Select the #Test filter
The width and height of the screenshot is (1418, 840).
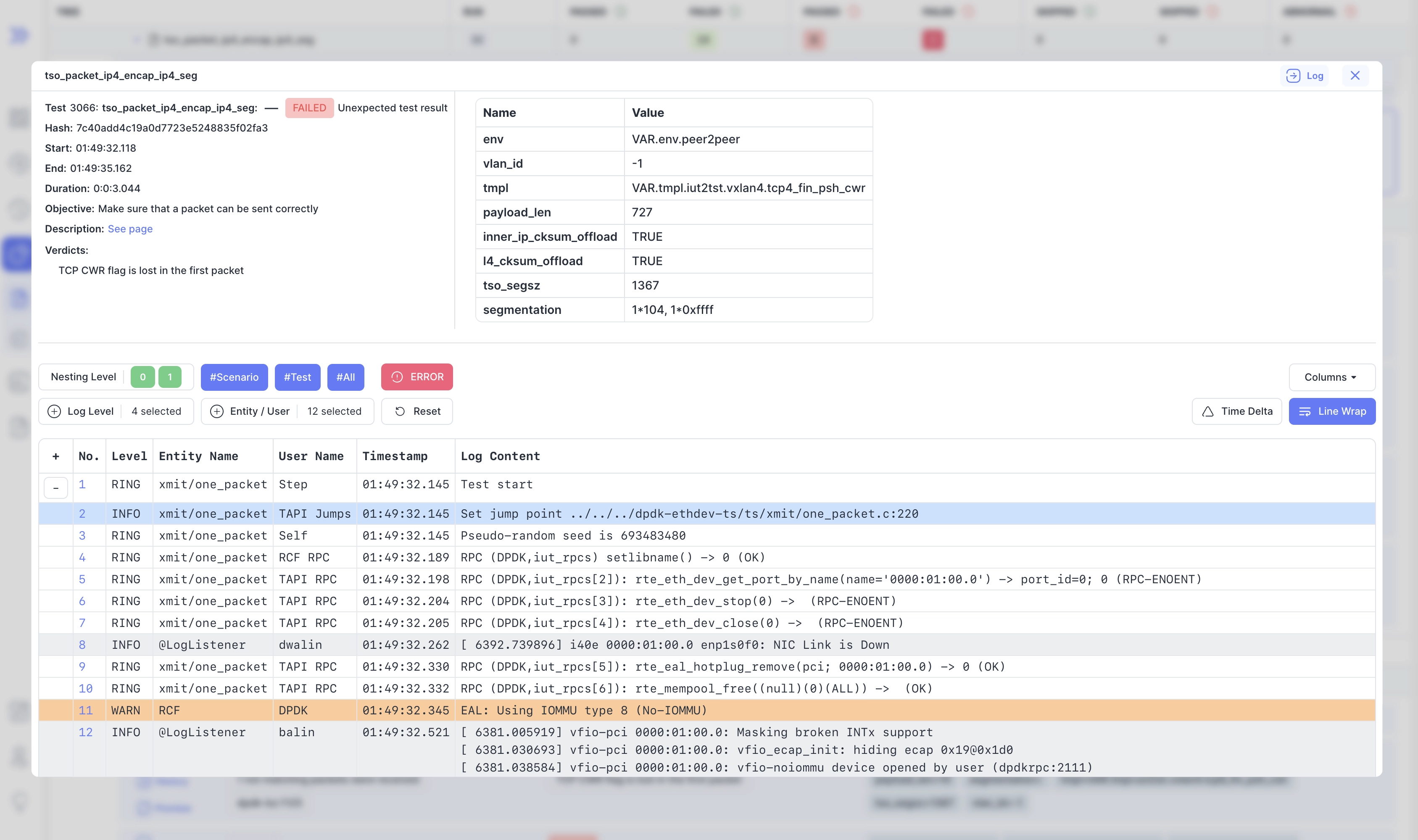pos(298,377)
